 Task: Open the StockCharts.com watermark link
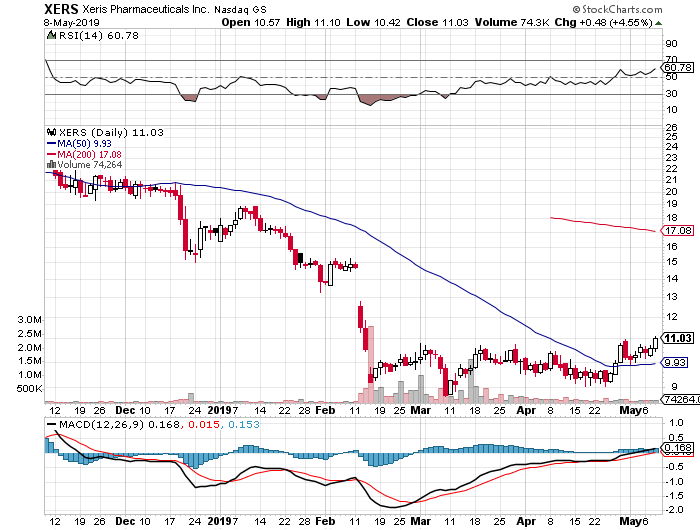pyautogui.click(x=617, y=9)
